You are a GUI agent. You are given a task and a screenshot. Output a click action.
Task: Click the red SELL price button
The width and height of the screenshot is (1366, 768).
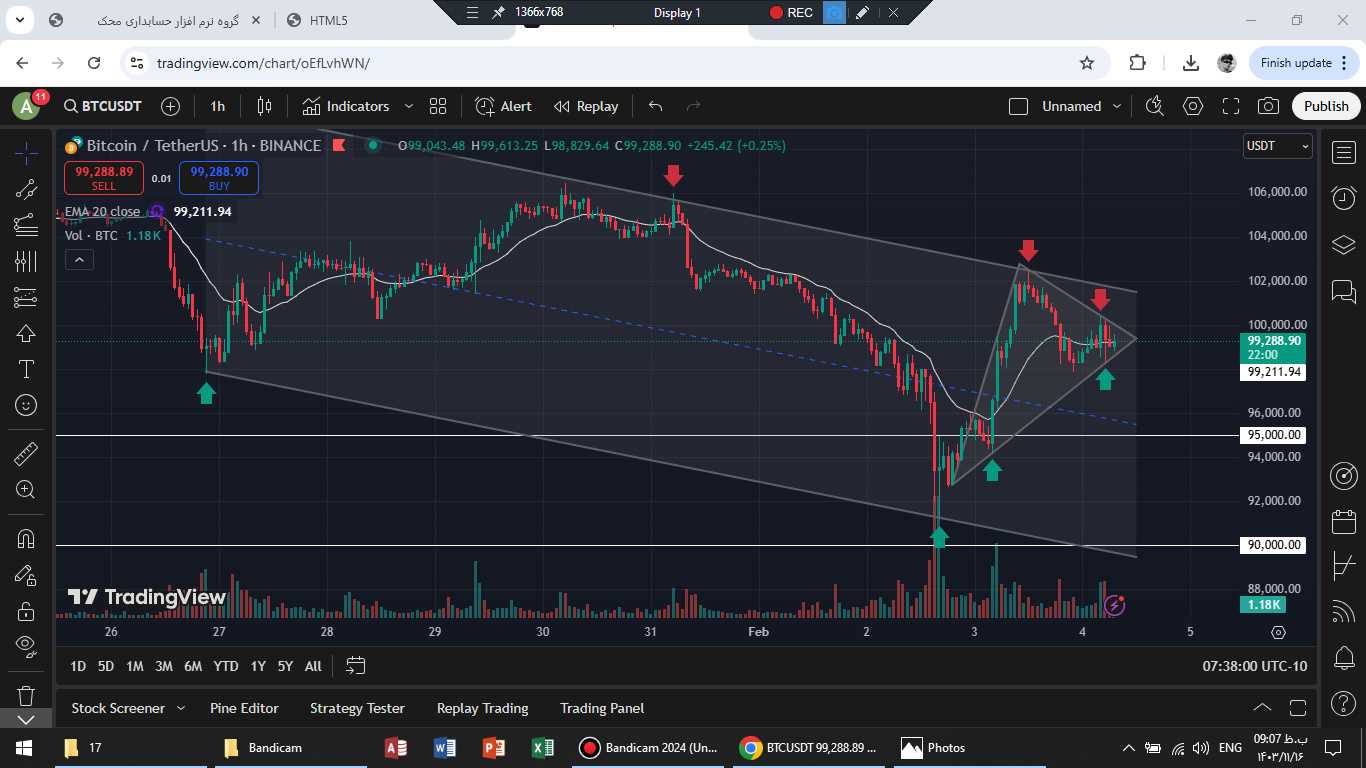(103, 178)
